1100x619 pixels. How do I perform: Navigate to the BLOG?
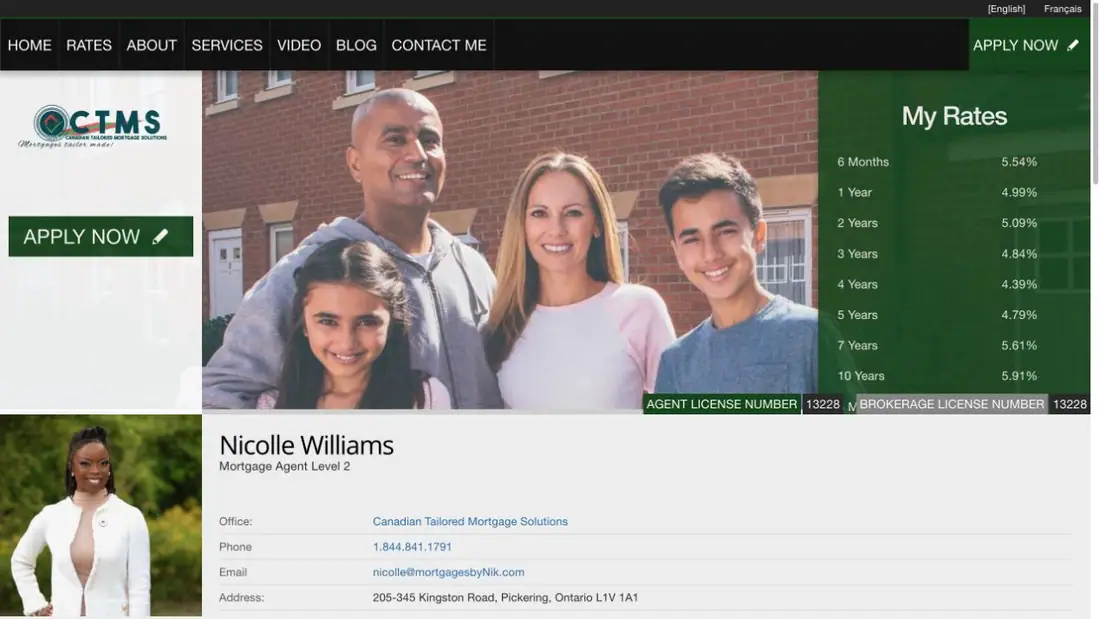pyautogui.click(x=356, y=45)
